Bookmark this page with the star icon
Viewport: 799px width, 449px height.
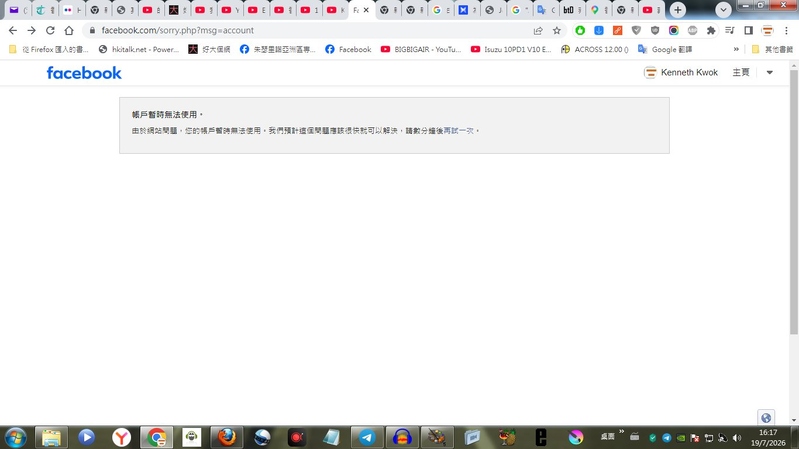tap(556, 31)
